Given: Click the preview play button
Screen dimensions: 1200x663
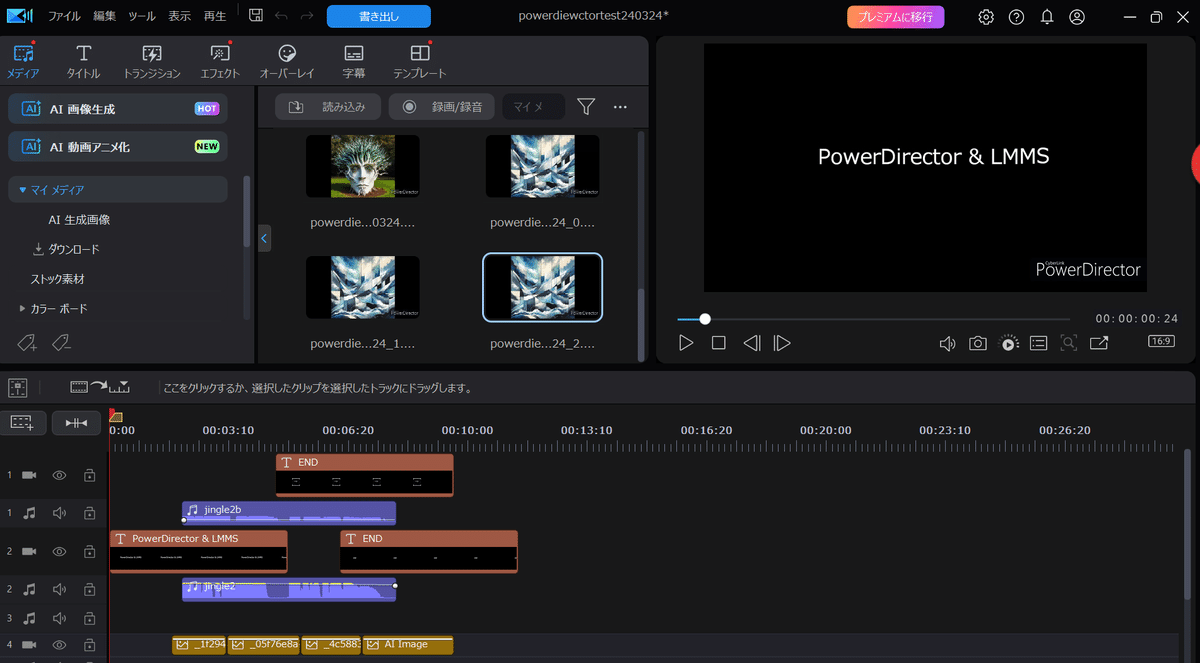Looking at the screenshot, I should [x=686, y=343].
